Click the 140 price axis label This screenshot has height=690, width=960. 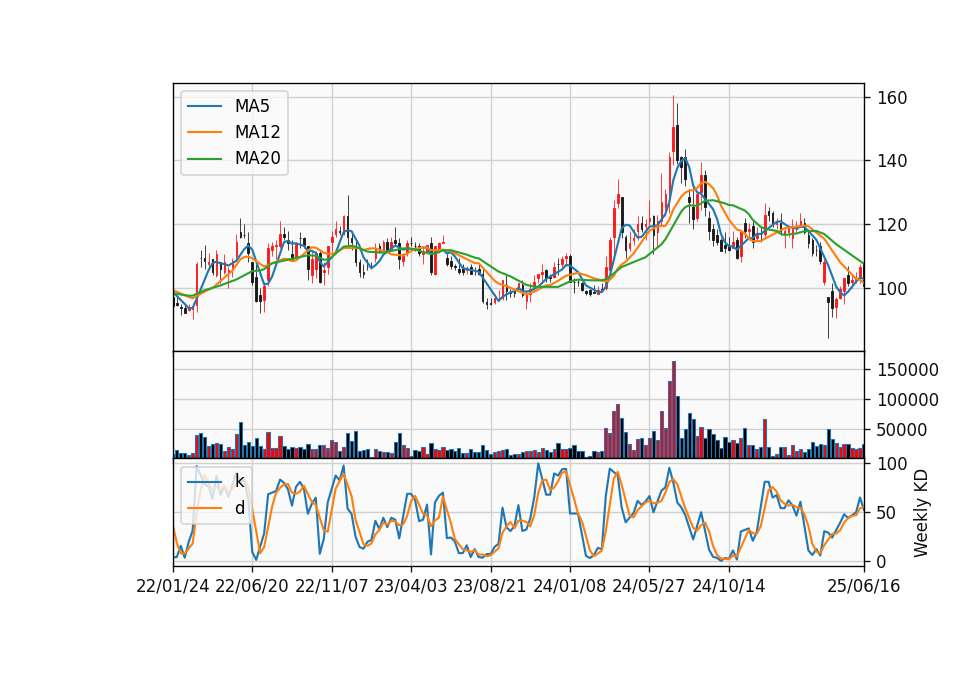[x=892, y=161]
